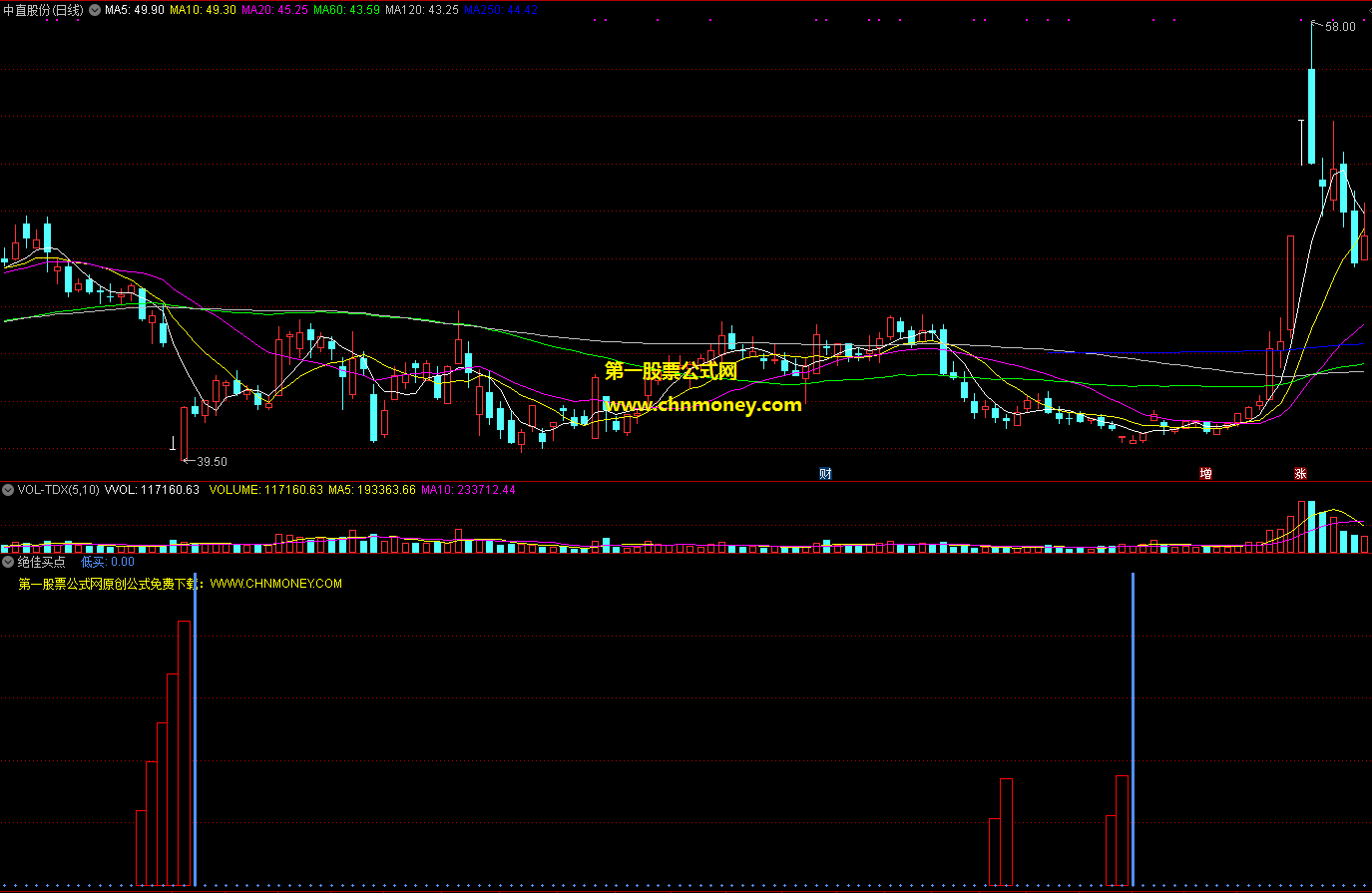Click the 低买: 0.00 value label

(x=108, y=562)
